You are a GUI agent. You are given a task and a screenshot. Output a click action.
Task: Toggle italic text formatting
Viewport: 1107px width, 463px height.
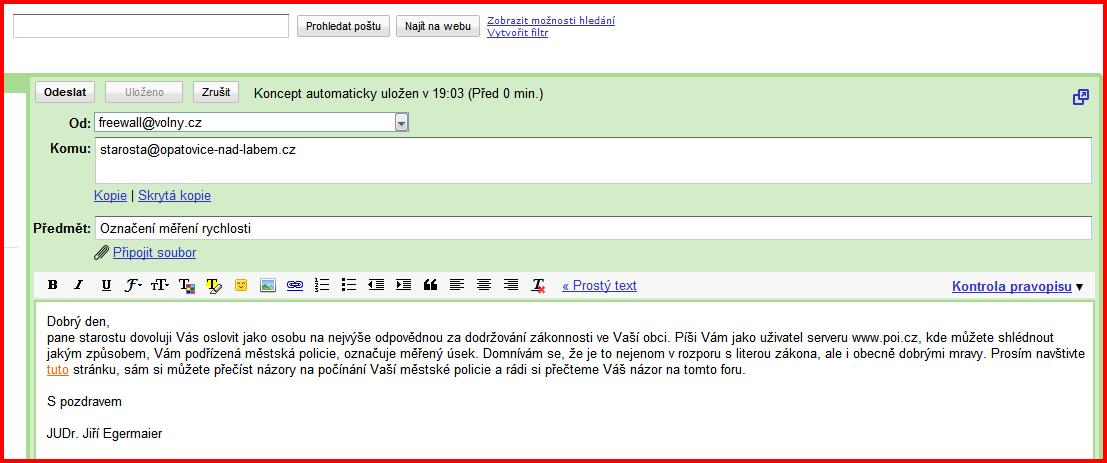(79, 286)
